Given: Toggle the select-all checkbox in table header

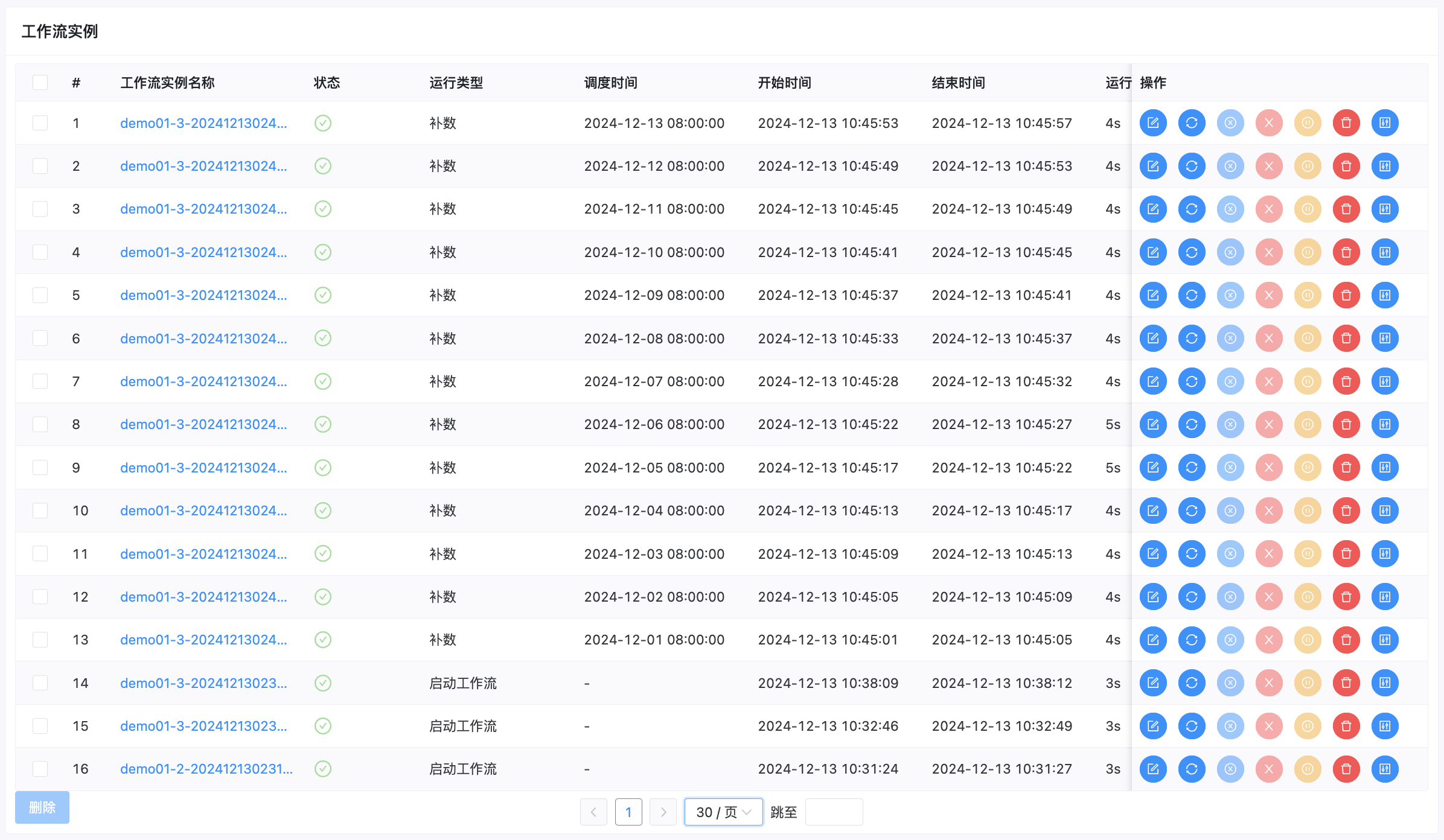Looking at the screenshot, I should (x=40, y=83).
